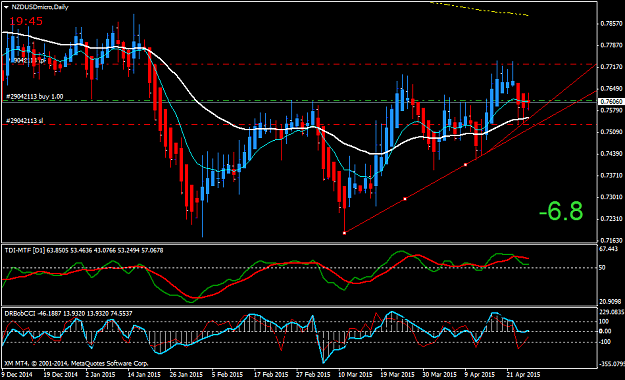
Task: Select the trendline anchor near 9 Apr 2015
Action: pos(465,164)
